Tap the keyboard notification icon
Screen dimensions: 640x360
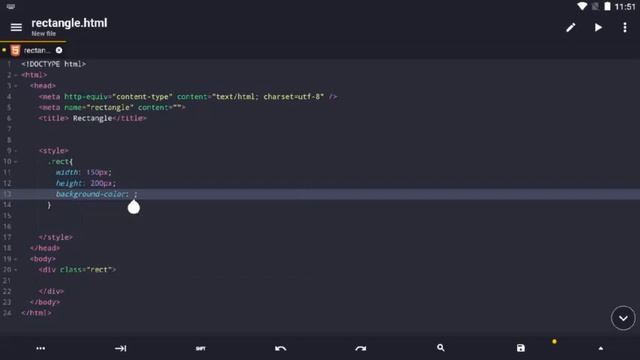(x=11, y=7)
